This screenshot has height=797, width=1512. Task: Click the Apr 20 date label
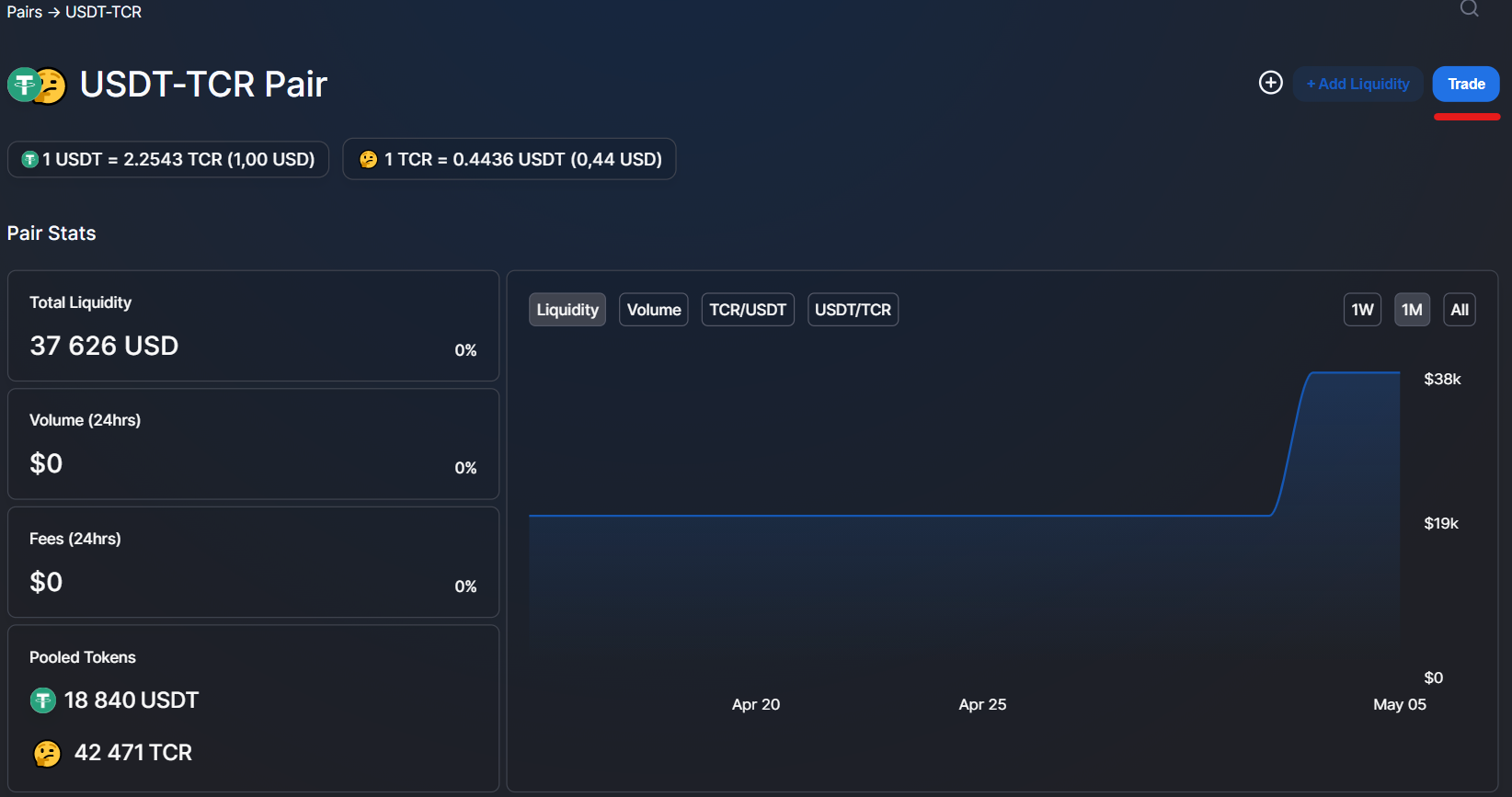pyautogui.click(x=756, y=704)
